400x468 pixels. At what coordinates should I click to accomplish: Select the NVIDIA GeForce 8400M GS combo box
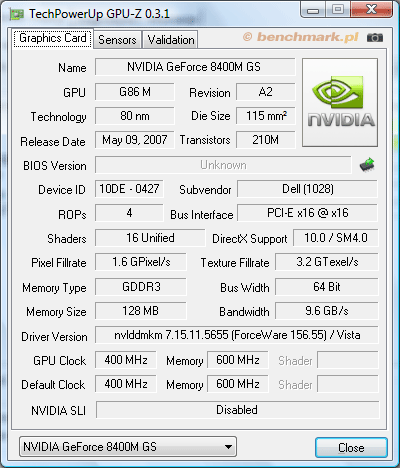(128, 447)
